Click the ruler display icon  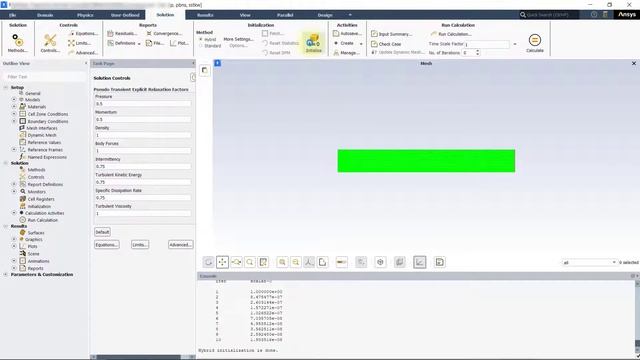(342, 262)
